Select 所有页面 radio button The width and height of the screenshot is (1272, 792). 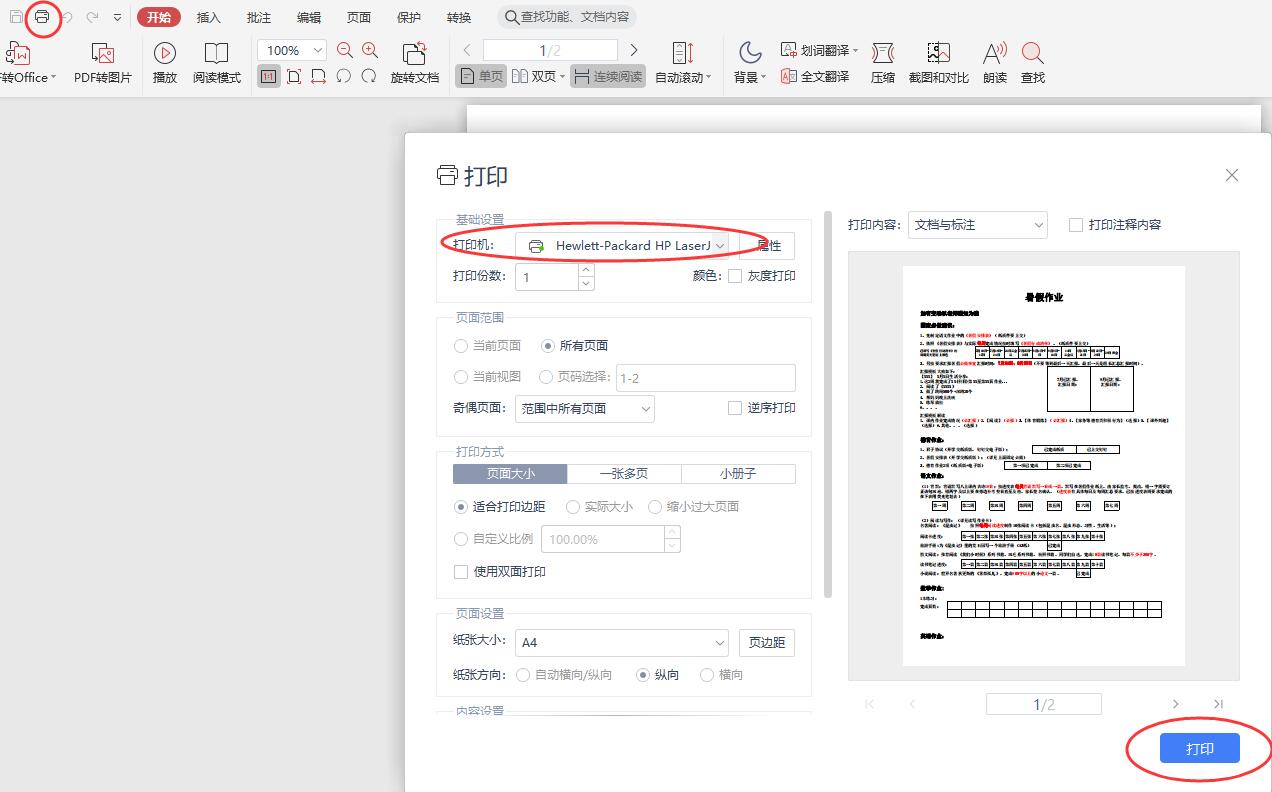(x=548, y=346)
